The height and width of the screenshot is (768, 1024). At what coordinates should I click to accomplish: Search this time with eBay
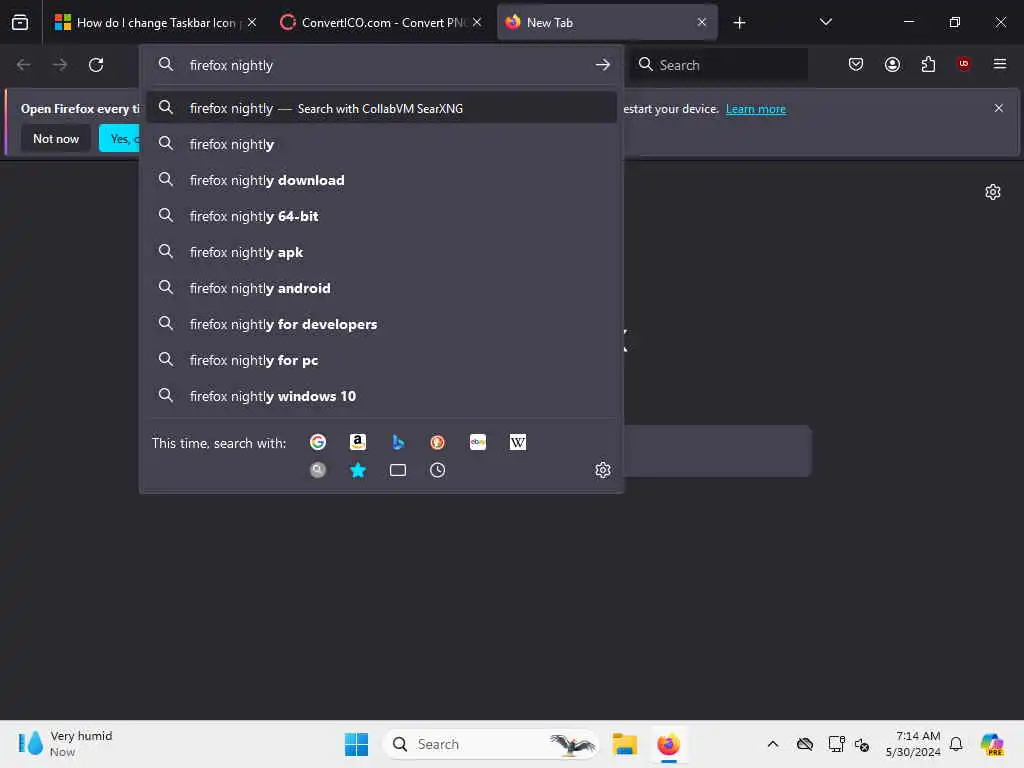pos(478,442)
